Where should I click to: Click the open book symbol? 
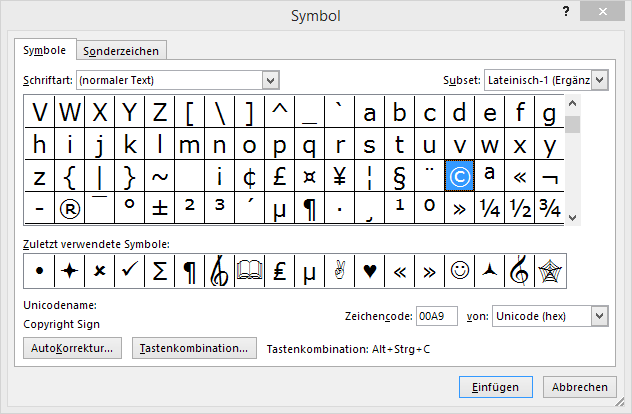(x=248, y=270)
